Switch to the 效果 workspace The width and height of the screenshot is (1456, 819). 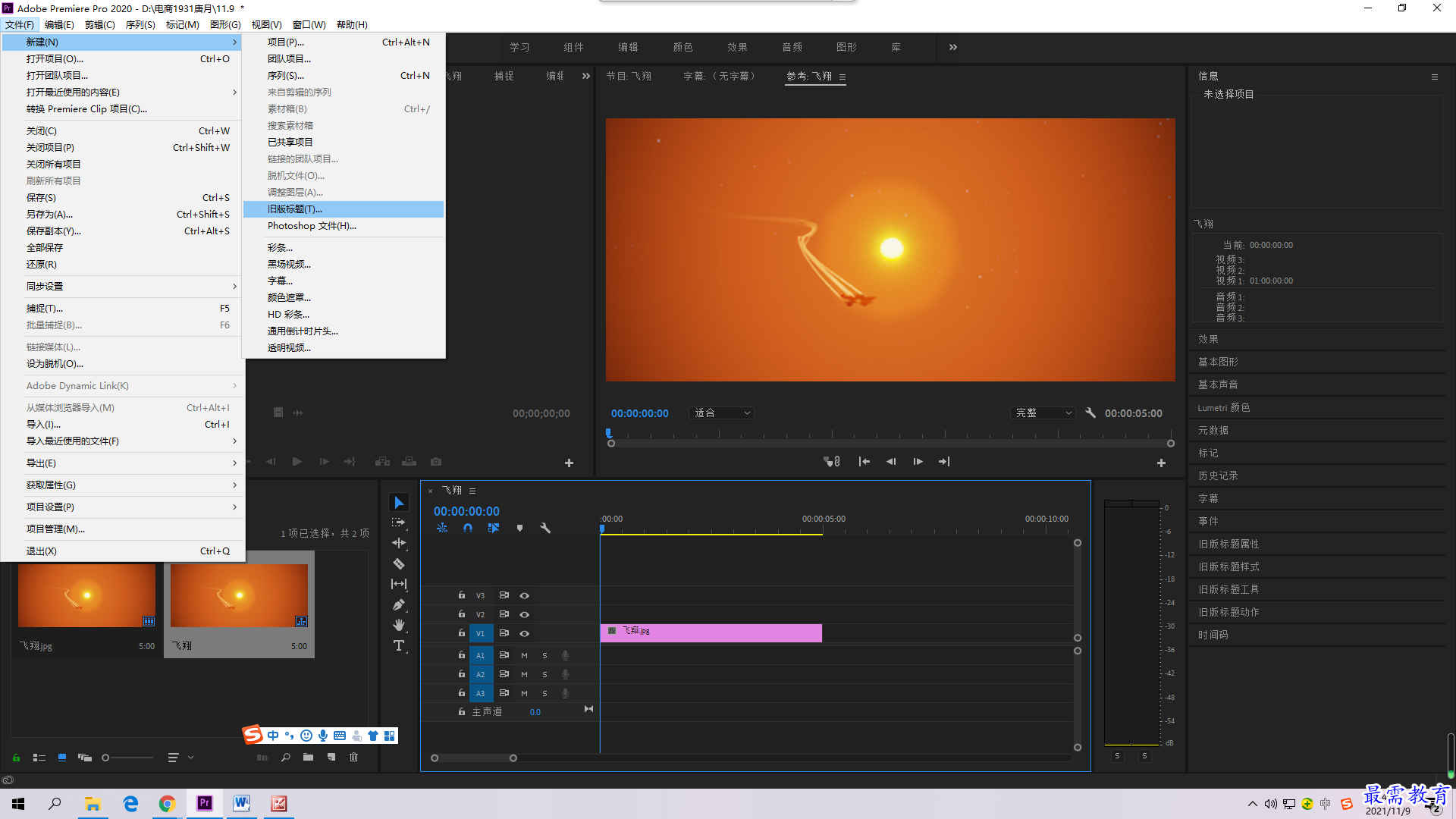coord(737,47)
